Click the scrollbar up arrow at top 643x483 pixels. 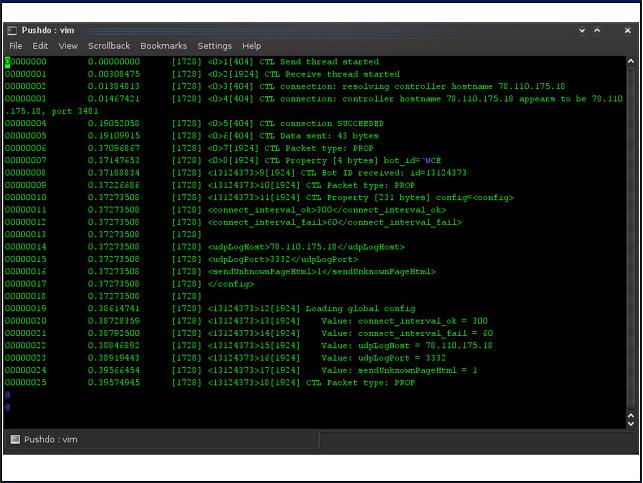tap(631, 60)
